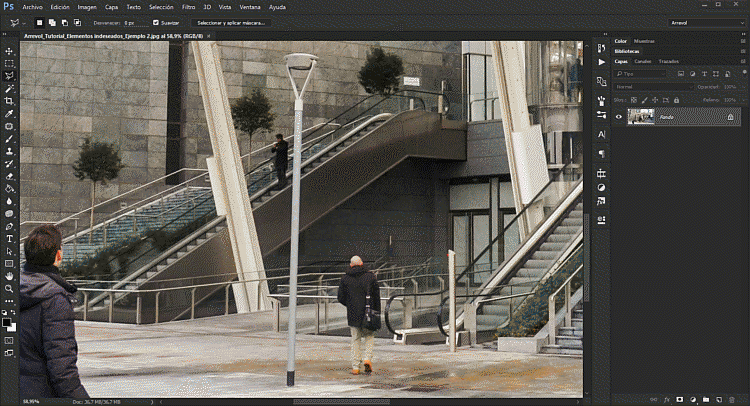Switch to the Muestras tab

pyautogui.click(x=644, y=41)
